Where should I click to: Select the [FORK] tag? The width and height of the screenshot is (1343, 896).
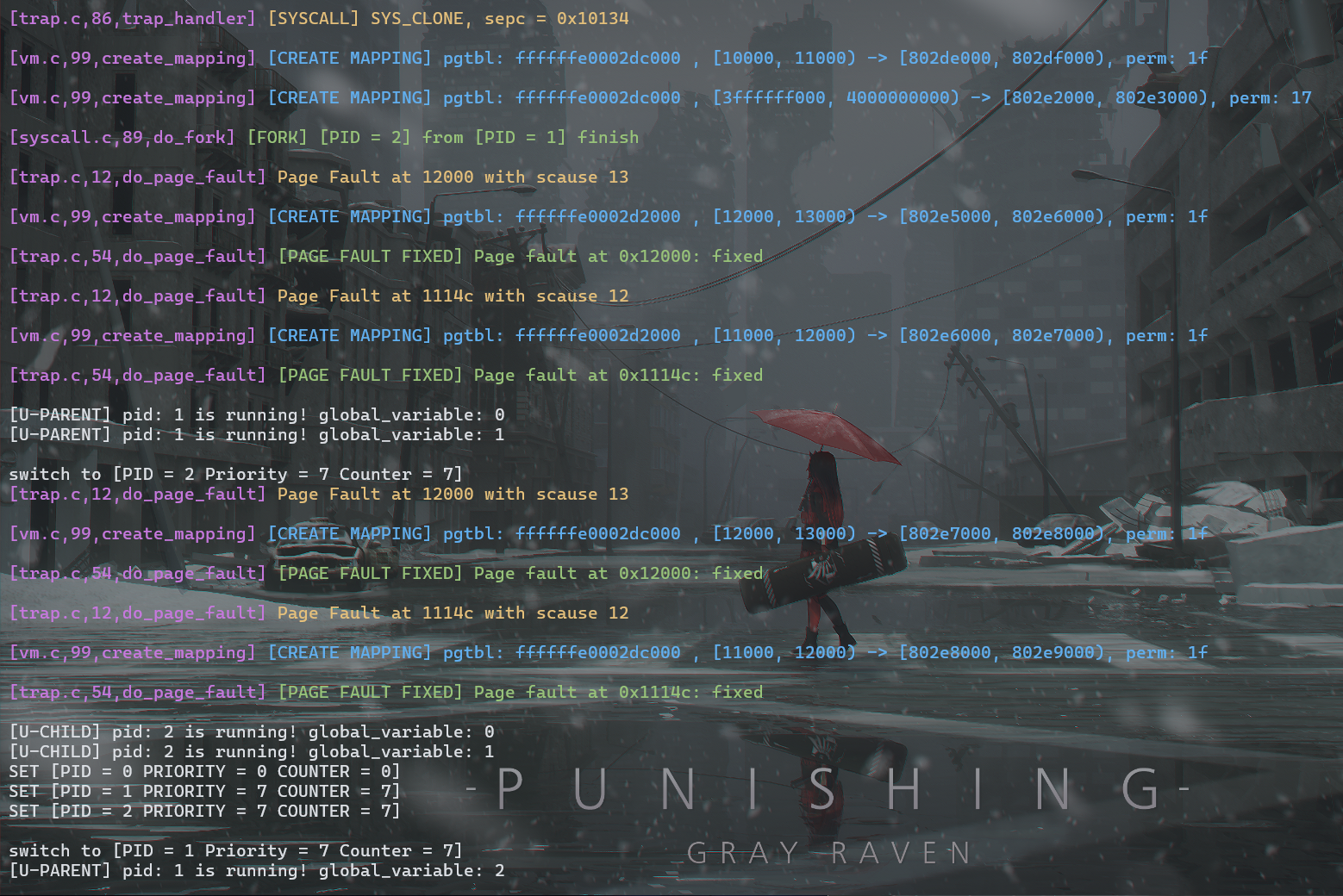(277, 137)
